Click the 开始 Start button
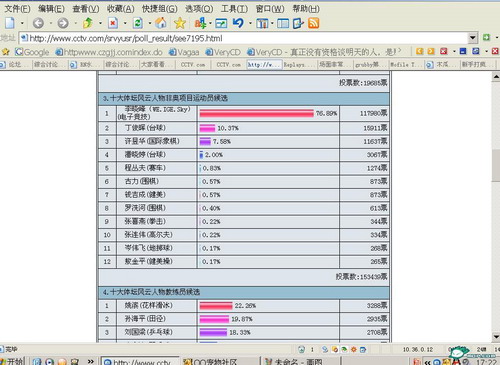The height and width of the screenshot is (365, 500). point(12,361)
